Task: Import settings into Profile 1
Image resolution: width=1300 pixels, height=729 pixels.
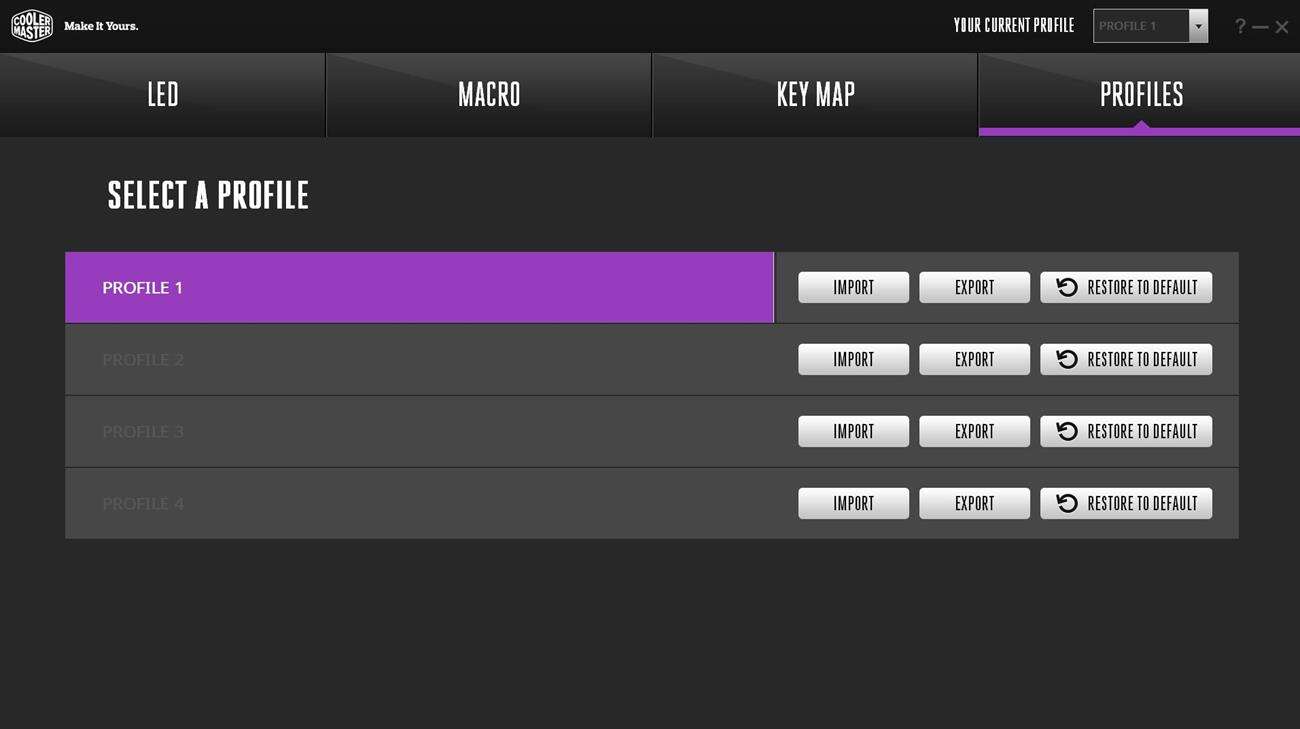Action: (x=853, y=288)
